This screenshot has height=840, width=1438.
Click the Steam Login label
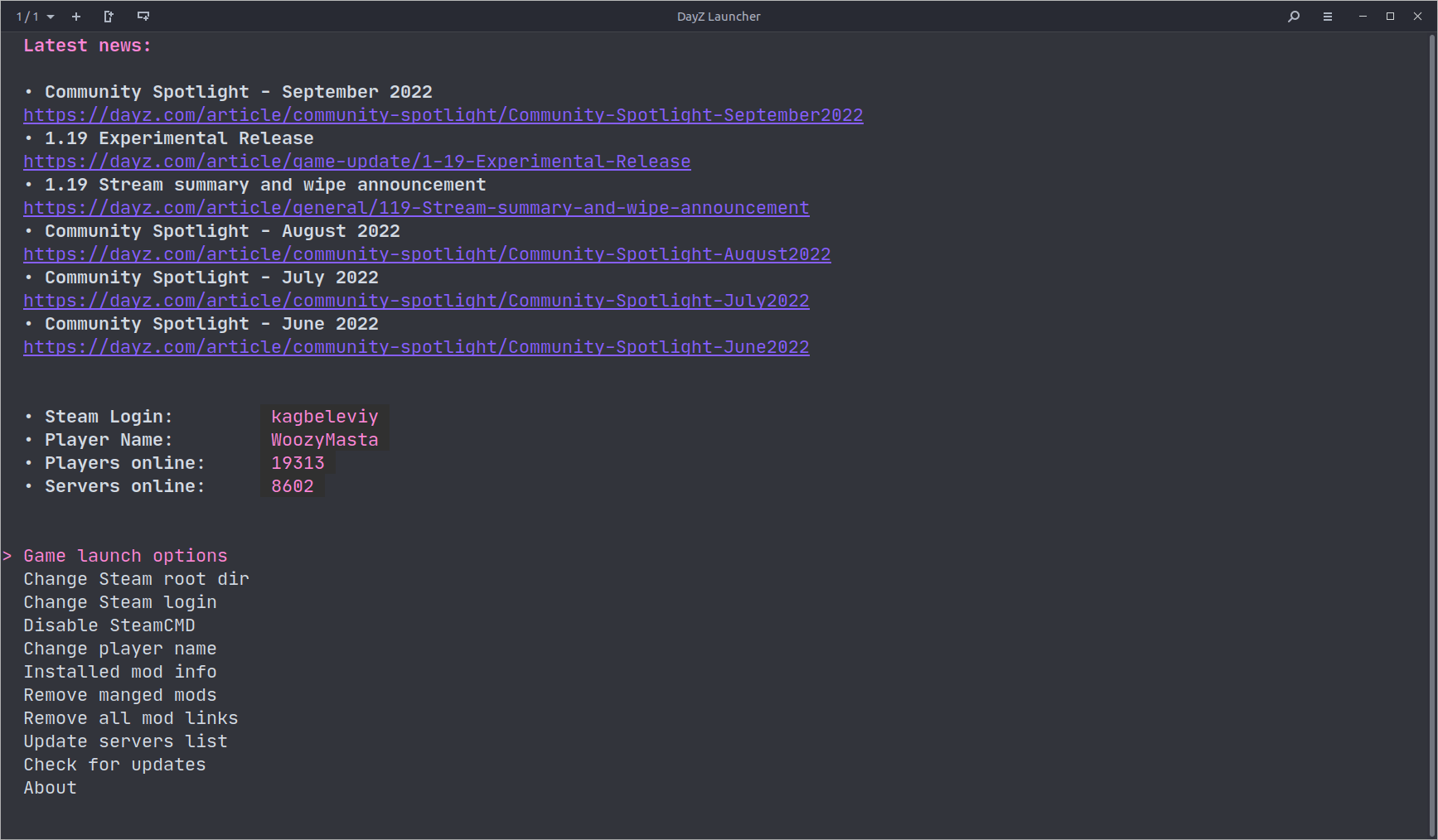(109, 417)
